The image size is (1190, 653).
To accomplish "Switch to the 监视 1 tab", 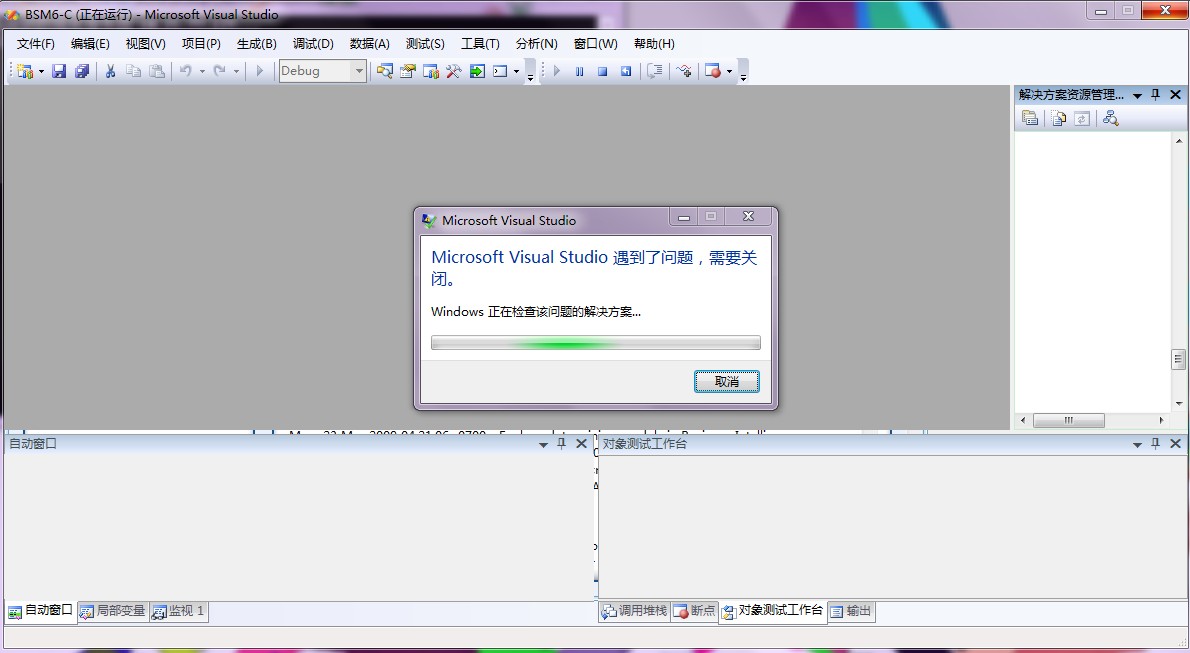I will click(178, 611).
